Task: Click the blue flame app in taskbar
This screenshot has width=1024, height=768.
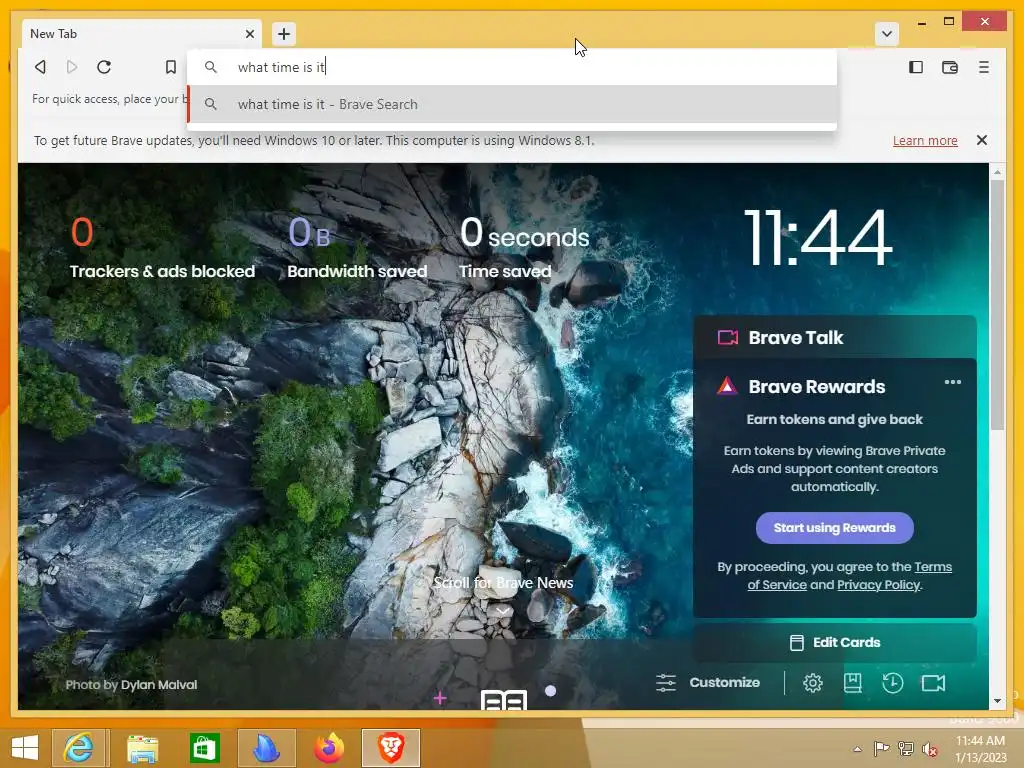Action: tap(266, 748)
